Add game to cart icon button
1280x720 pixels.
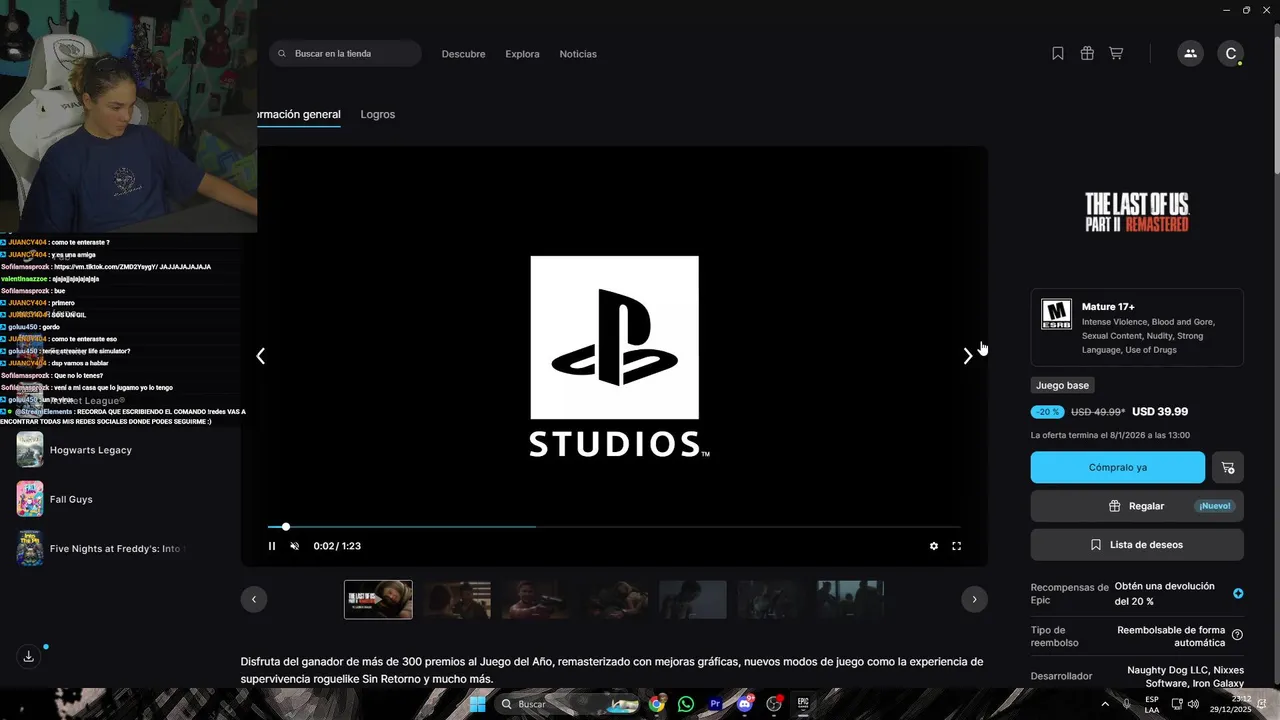(x=1228, y=467)
